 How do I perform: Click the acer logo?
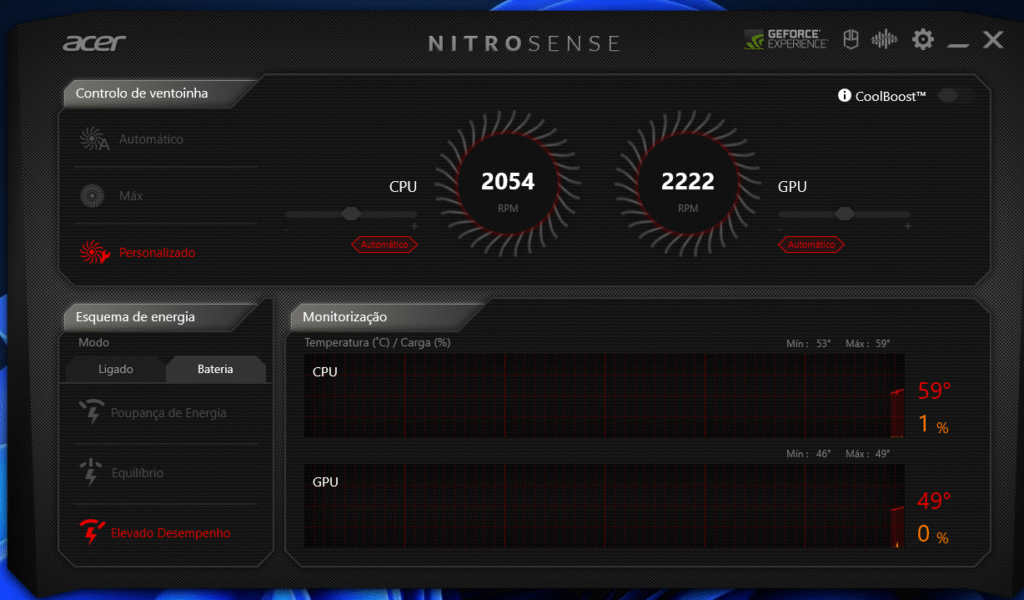point(95,43)
